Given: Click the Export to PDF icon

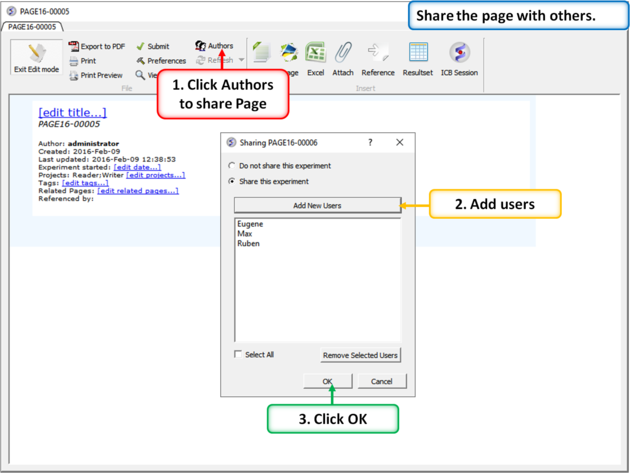Looking at the screenshot, I should [x=74, y=46].
